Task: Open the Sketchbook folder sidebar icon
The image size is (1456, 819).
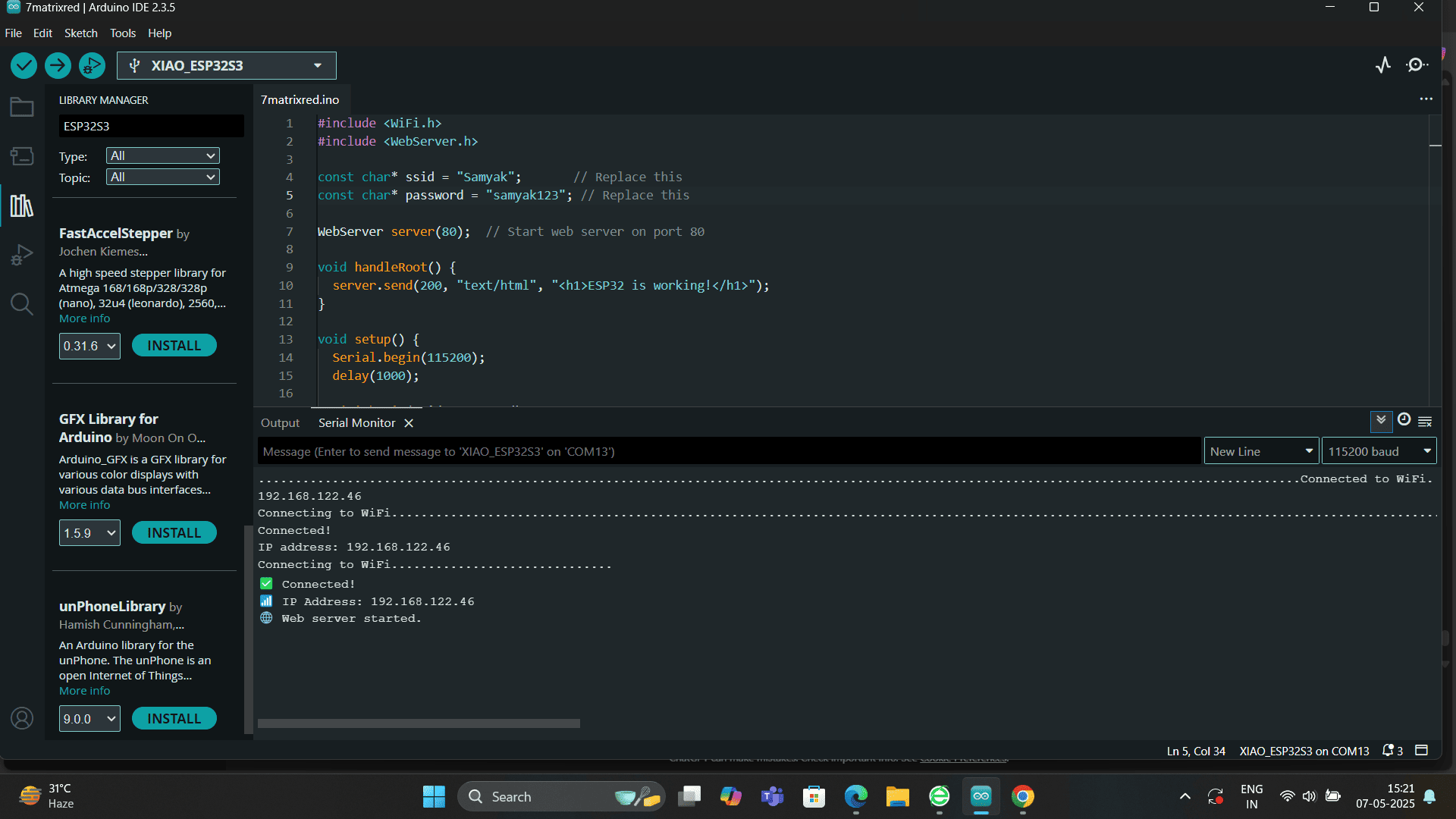Action: click(21, 107)
